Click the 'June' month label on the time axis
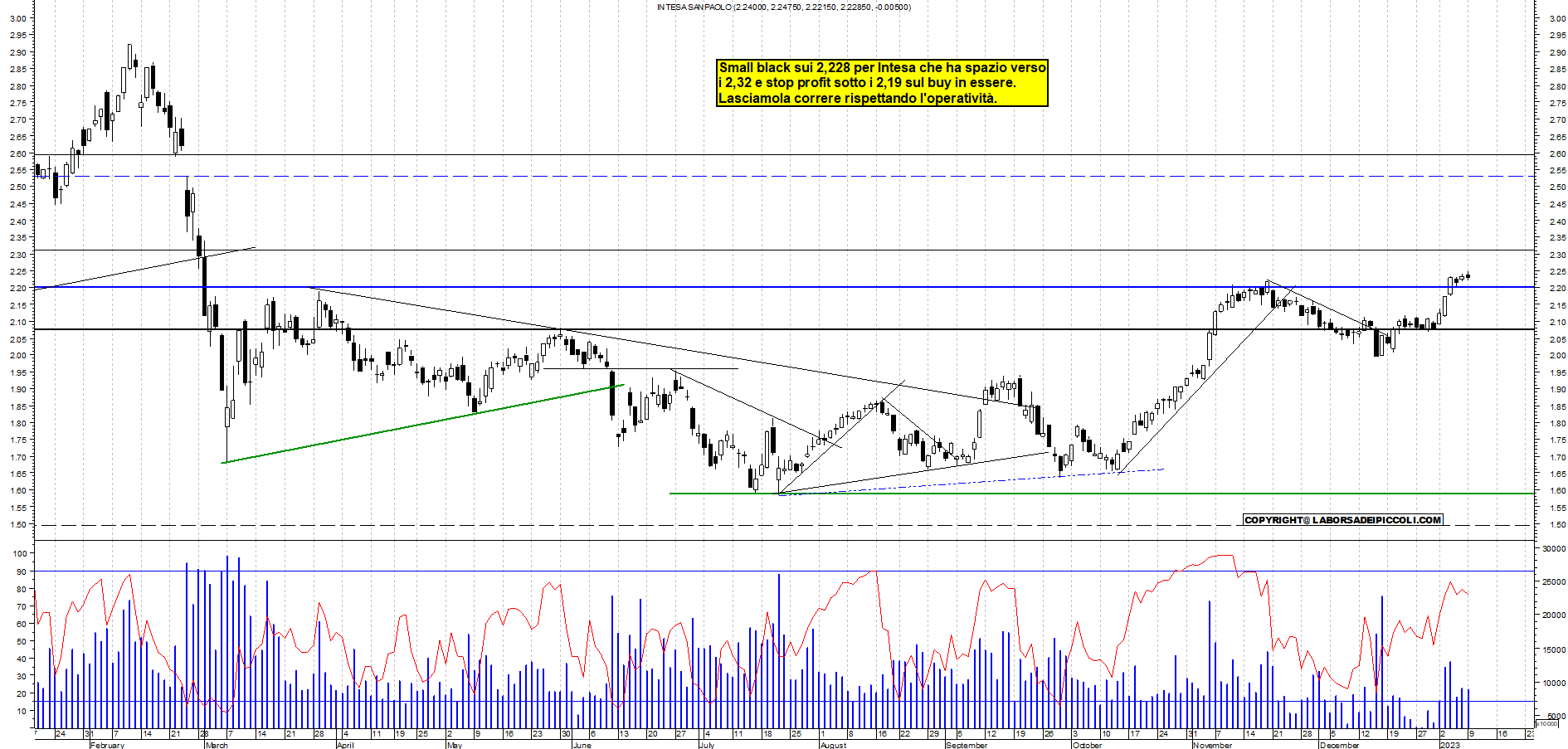Viewport: 1568px width, 749px height. point(582,745)
